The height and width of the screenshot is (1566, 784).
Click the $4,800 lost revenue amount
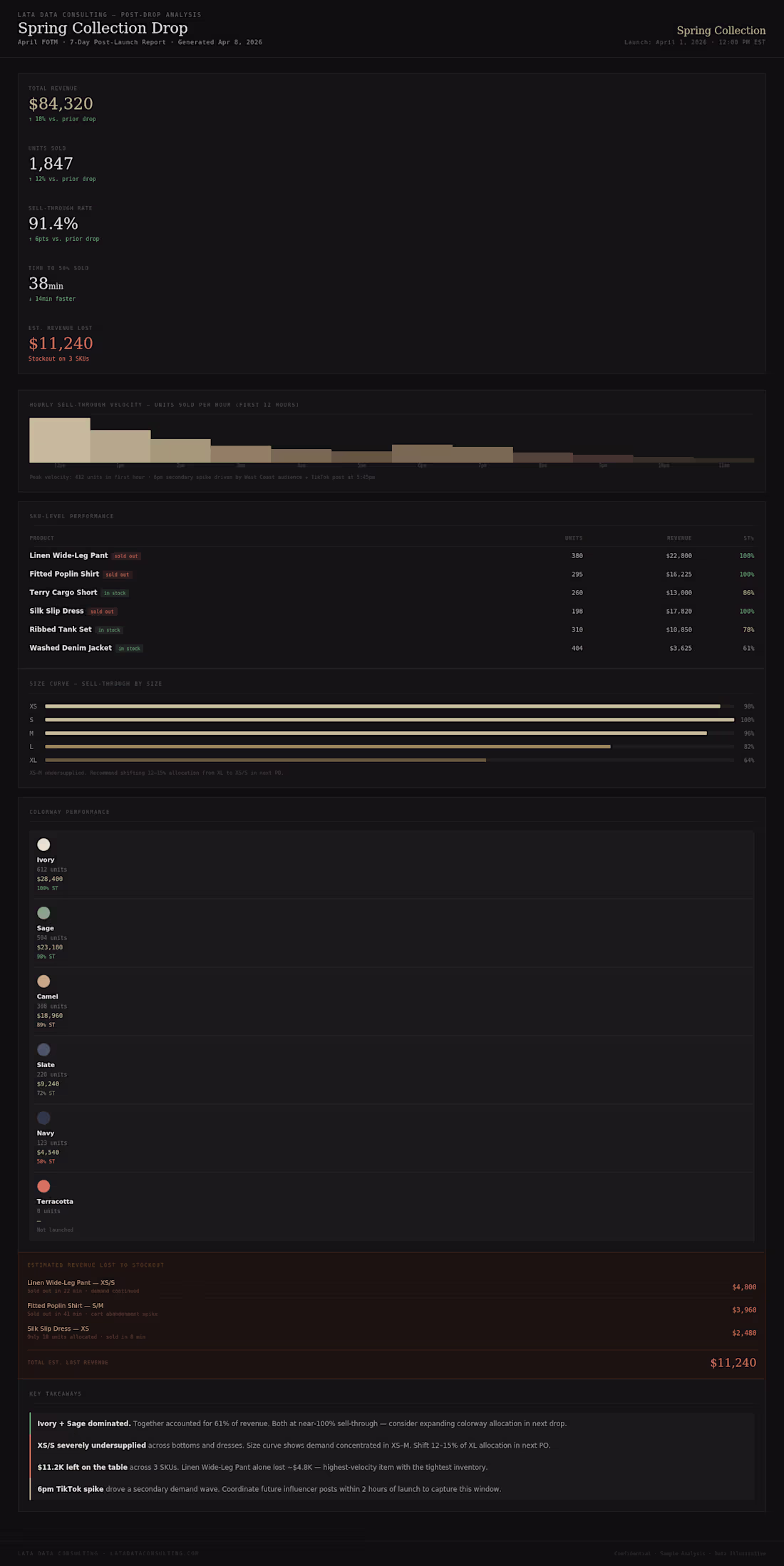point(744,1287)
